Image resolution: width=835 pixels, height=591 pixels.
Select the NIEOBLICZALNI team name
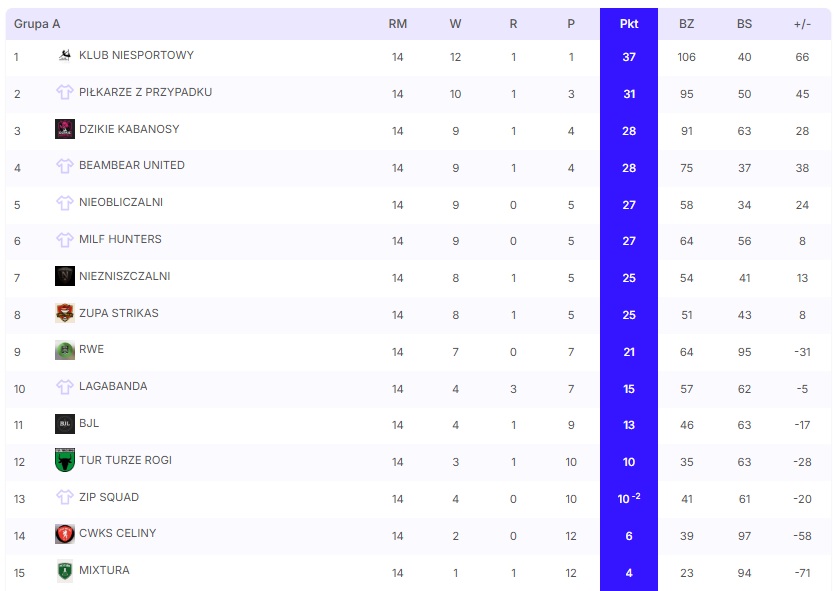click(x=120, y=203)
